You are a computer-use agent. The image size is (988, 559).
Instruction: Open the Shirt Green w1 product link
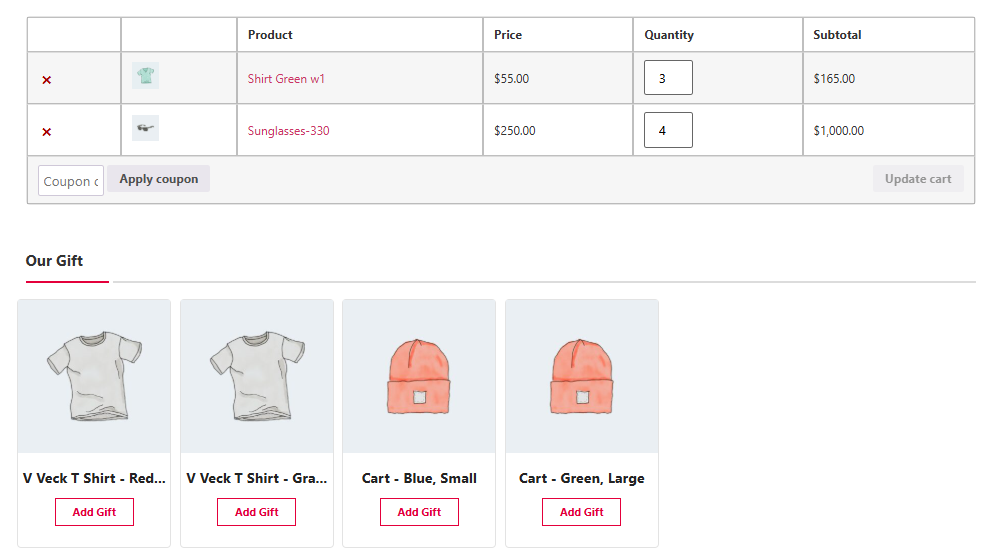coord(286,79)
